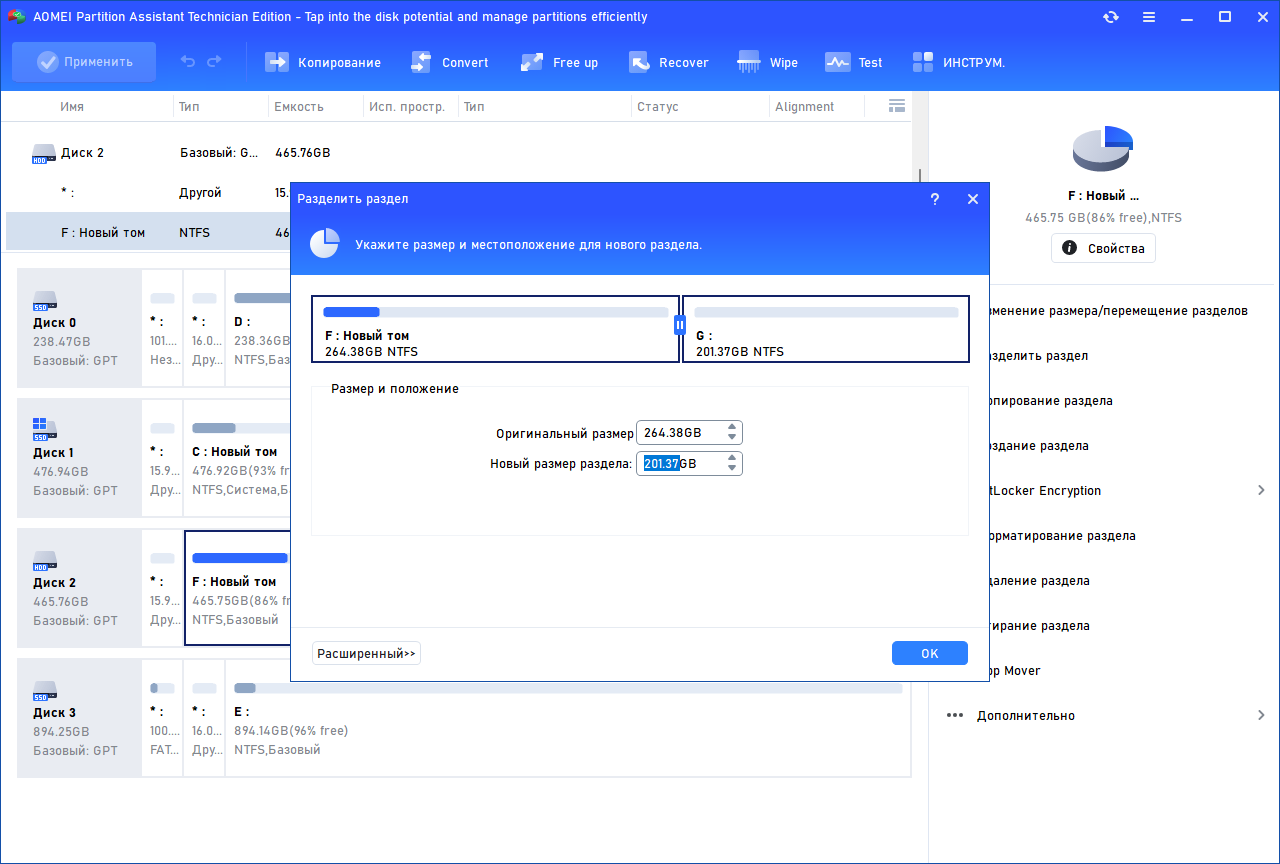1280x864 pixels.
Task: Launch the Recover tool
Action: click(668, 62)
